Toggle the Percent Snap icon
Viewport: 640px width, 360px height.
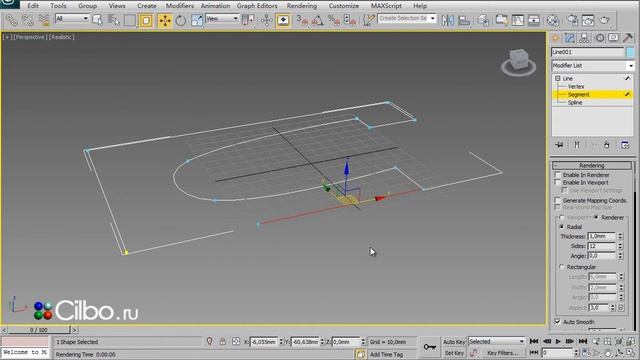tap(334, 20)
